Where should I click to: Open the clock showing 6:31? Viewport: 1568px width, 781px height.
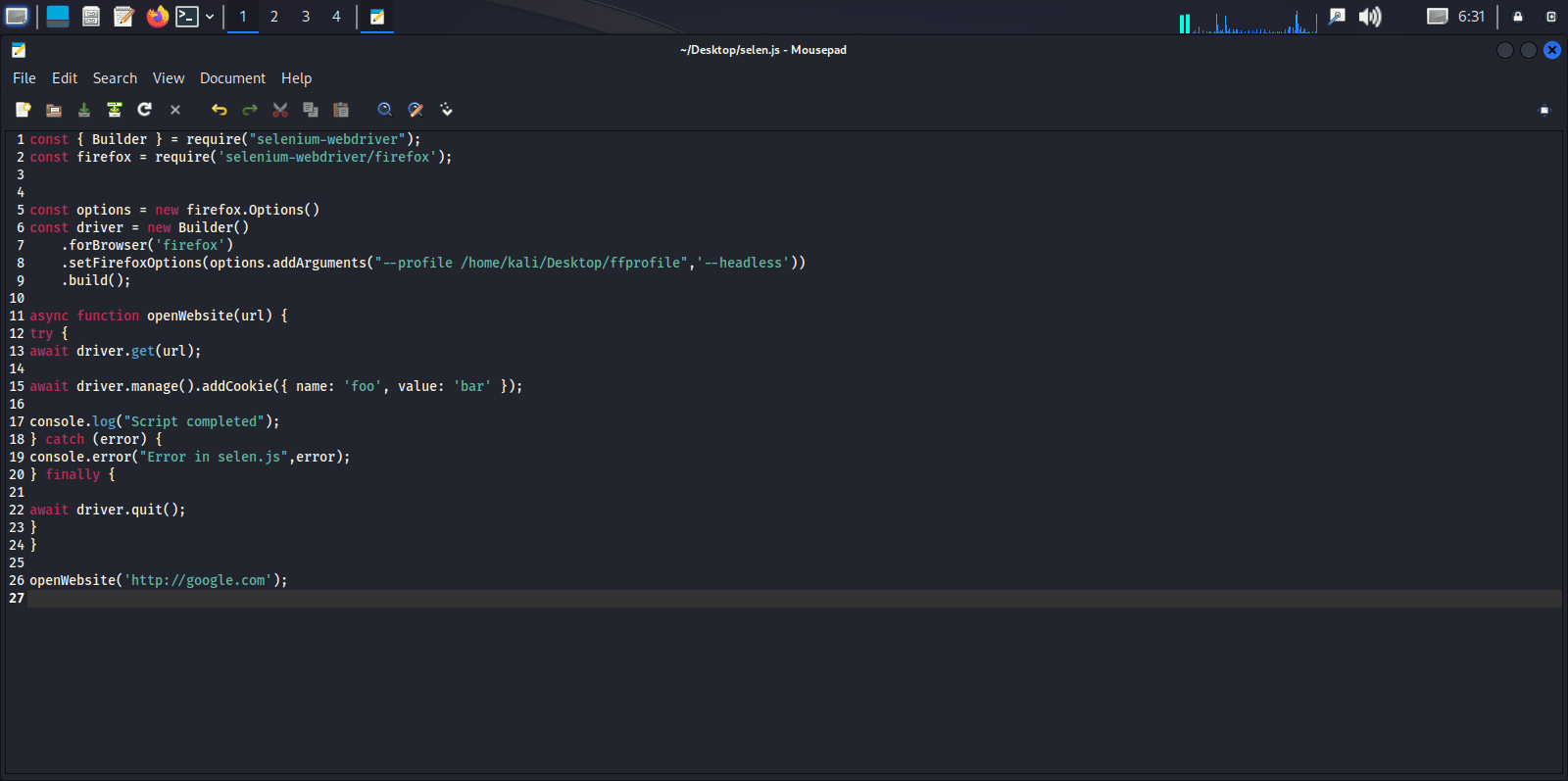[1471, 17]
